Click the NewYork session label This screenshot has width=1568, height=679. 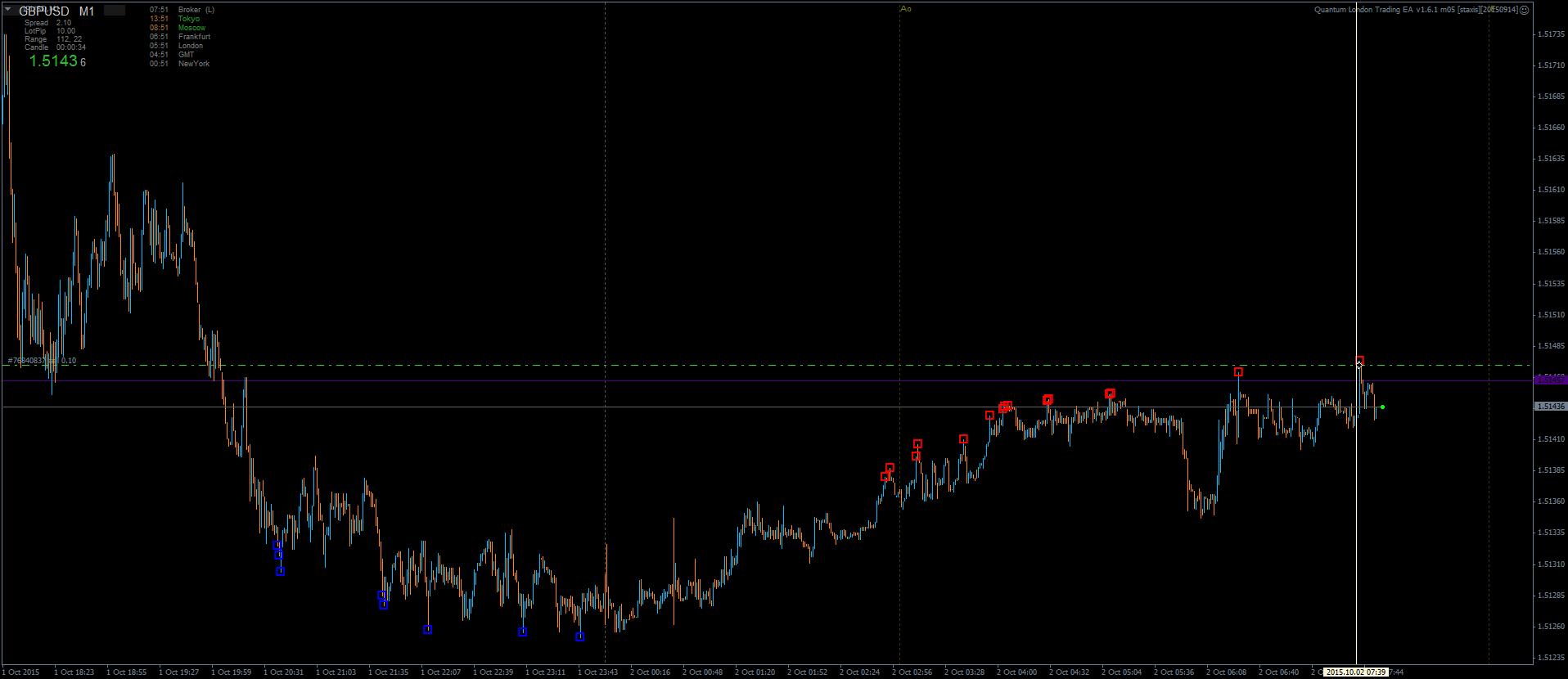194,64
